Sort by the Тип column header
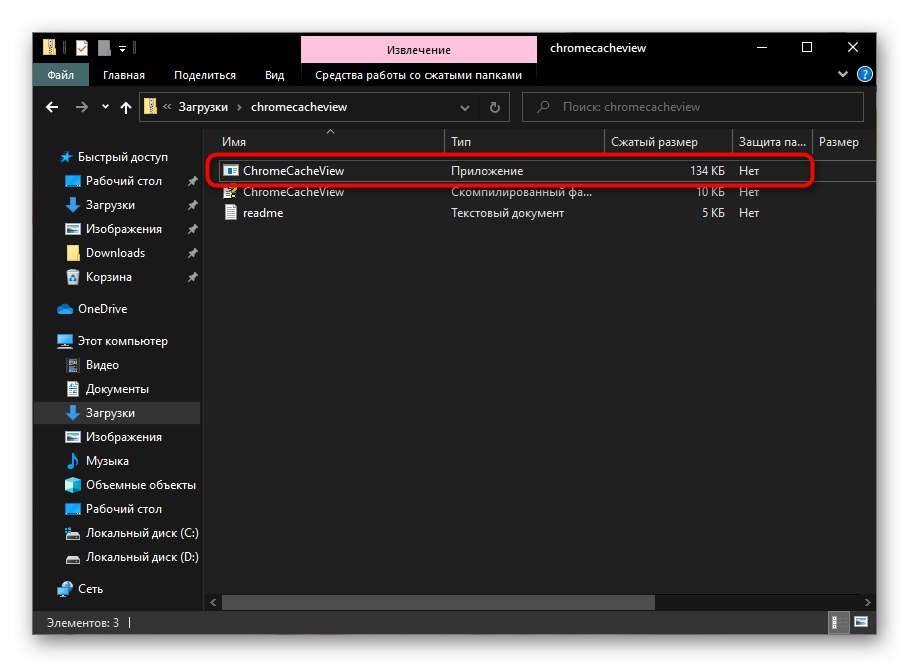 coord(524,142)
